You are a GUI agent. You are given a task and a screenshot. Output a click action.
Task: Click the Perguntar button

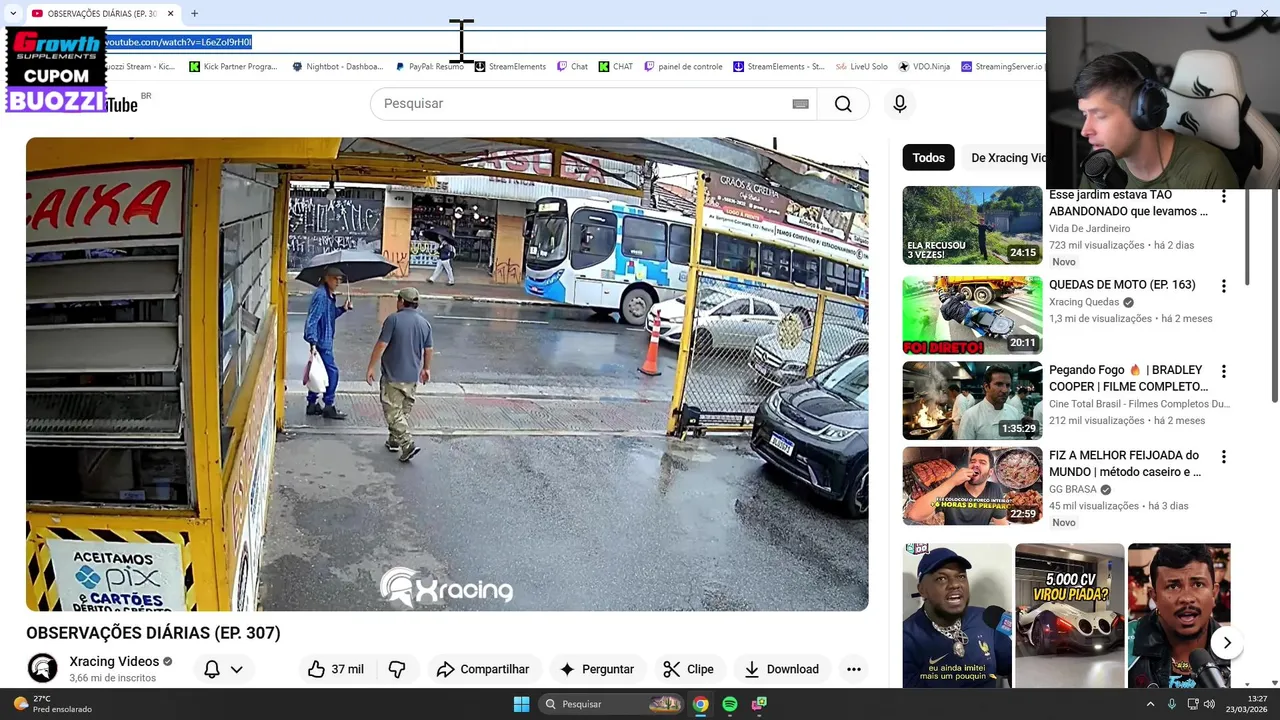pos(596,669)
